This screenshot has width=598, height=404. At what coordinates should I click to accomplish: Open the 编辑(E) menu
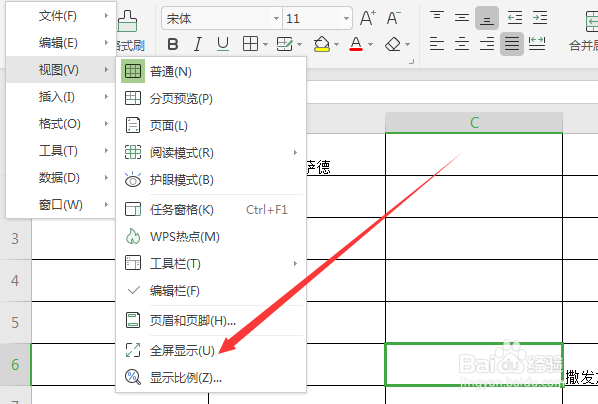[61, 43]
